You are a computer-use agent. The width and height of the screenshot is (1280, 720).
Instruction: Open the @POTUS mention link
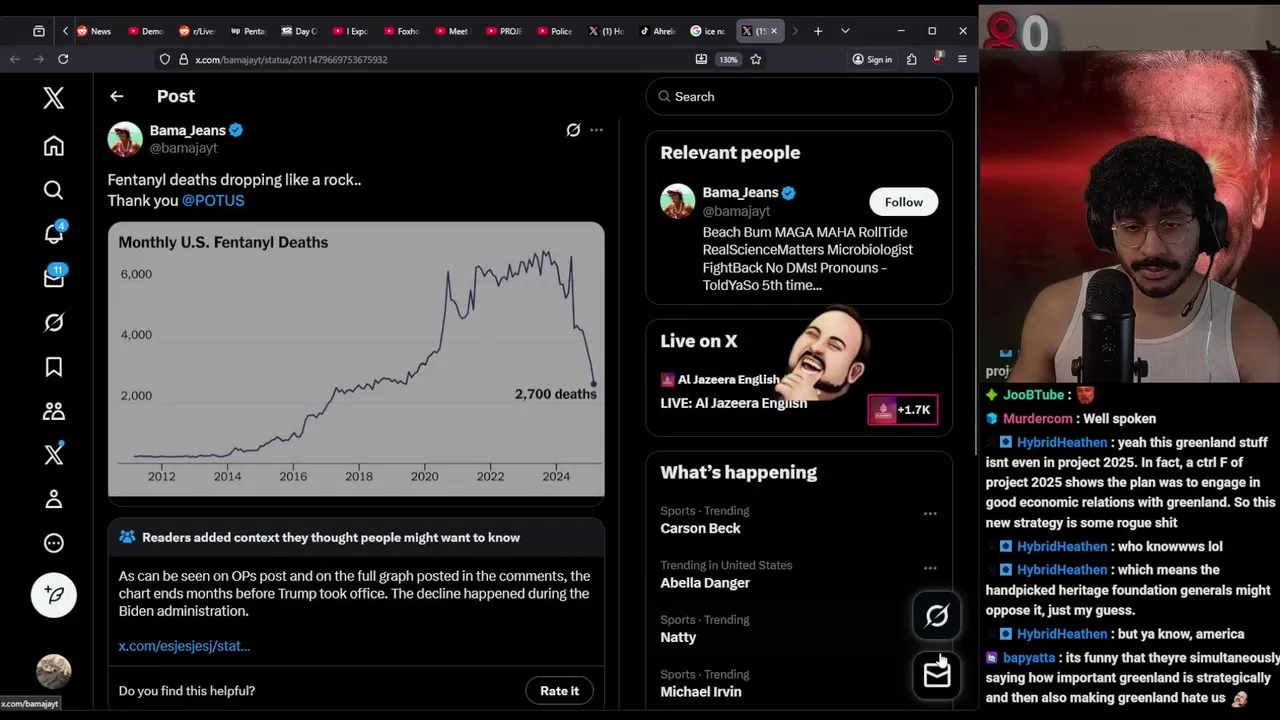pos(213,200)
